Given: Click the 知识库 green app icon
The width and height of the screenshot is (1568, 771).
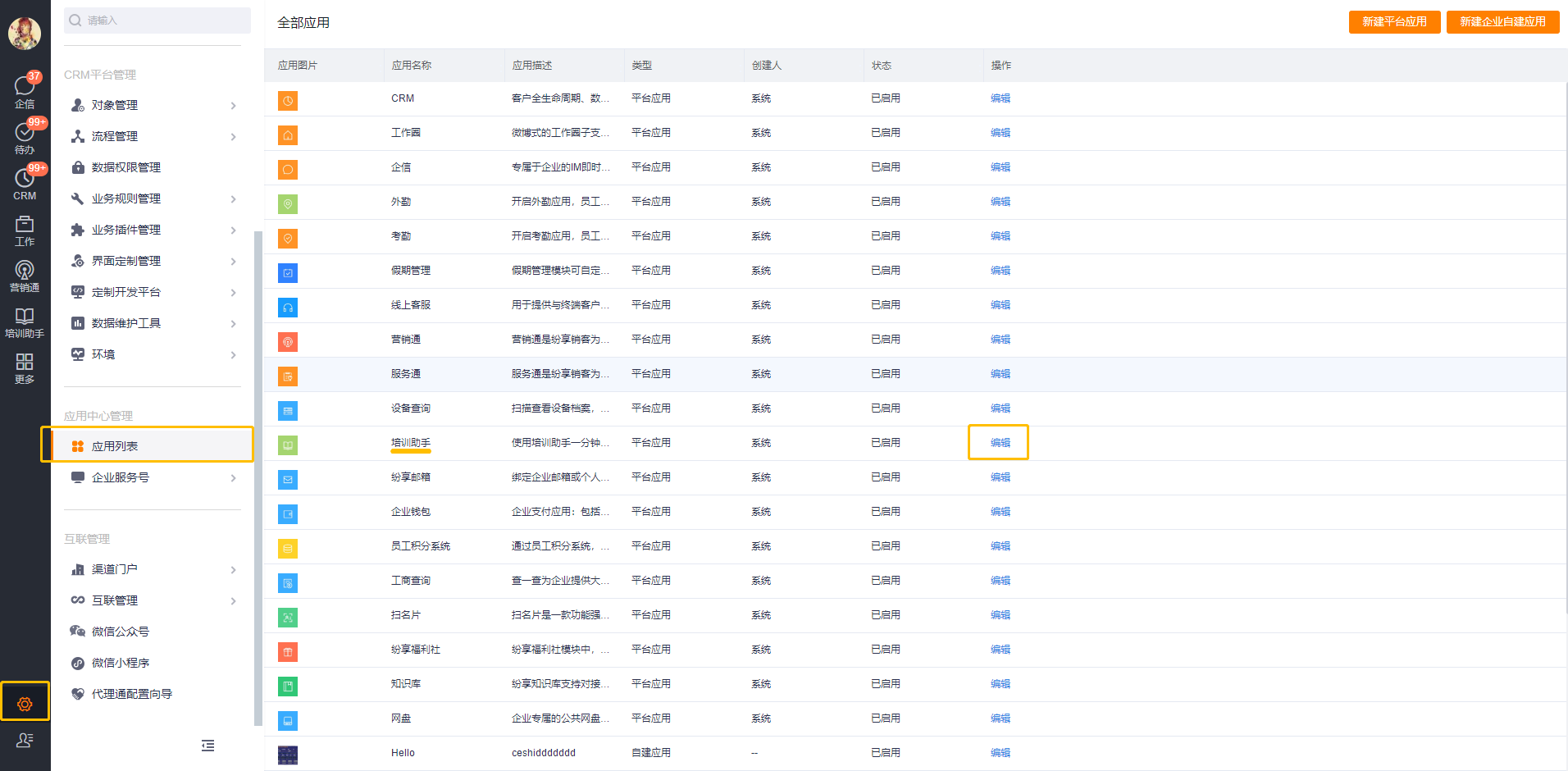Looking at the screenshot, I should [288, 687].
